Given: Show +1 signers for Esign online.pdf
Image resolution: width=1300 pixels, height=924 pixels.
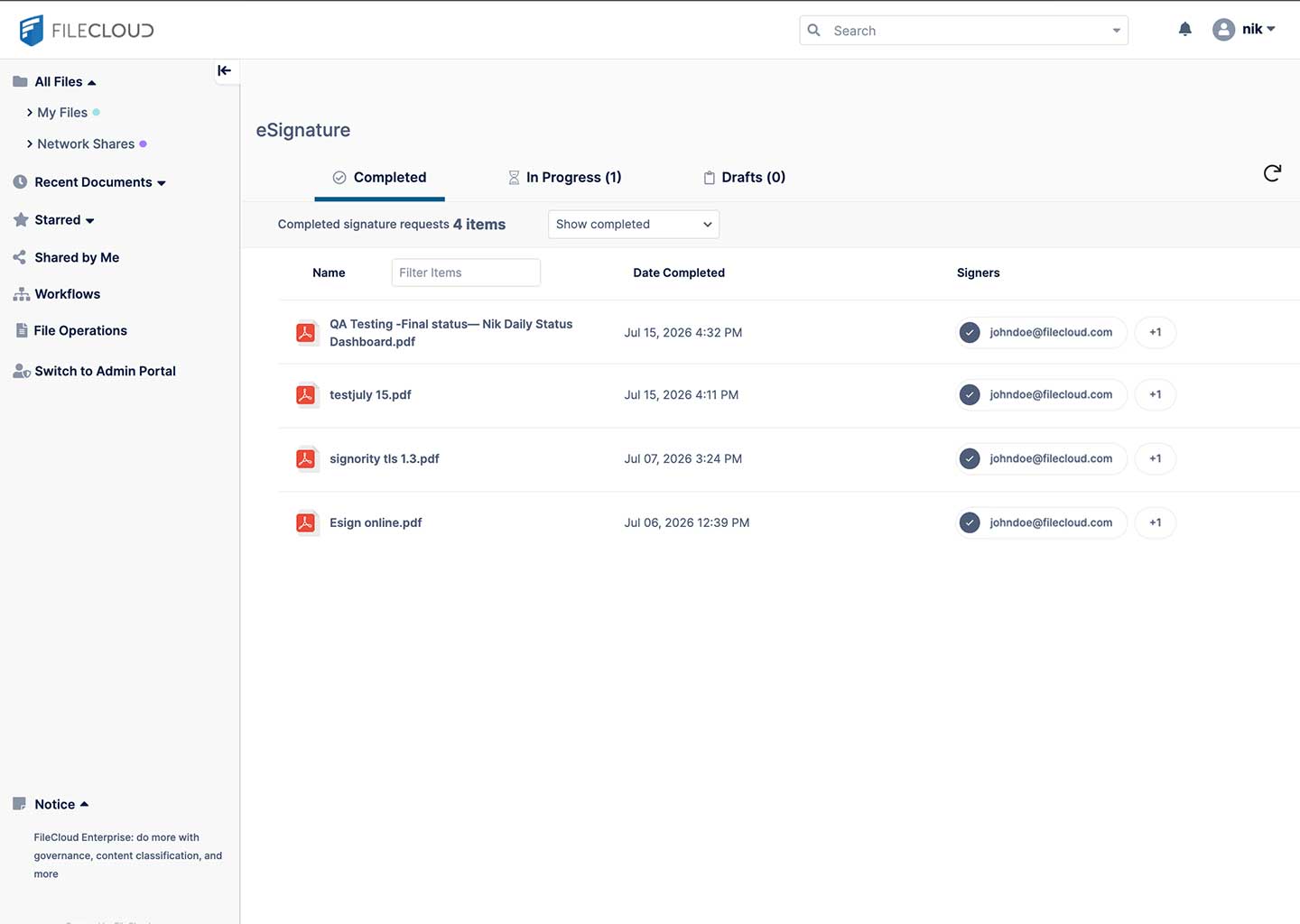Looking at the screenshot, I should 1155,522.
